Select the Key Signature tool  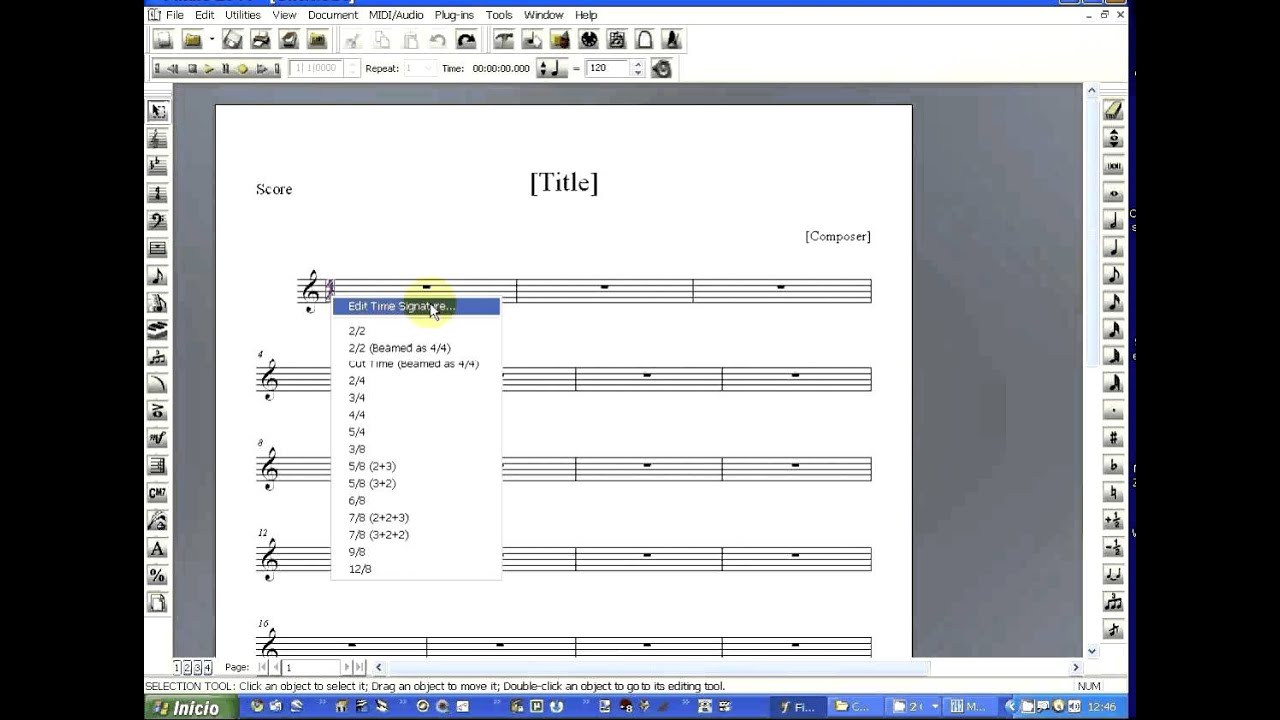[157, 166]
